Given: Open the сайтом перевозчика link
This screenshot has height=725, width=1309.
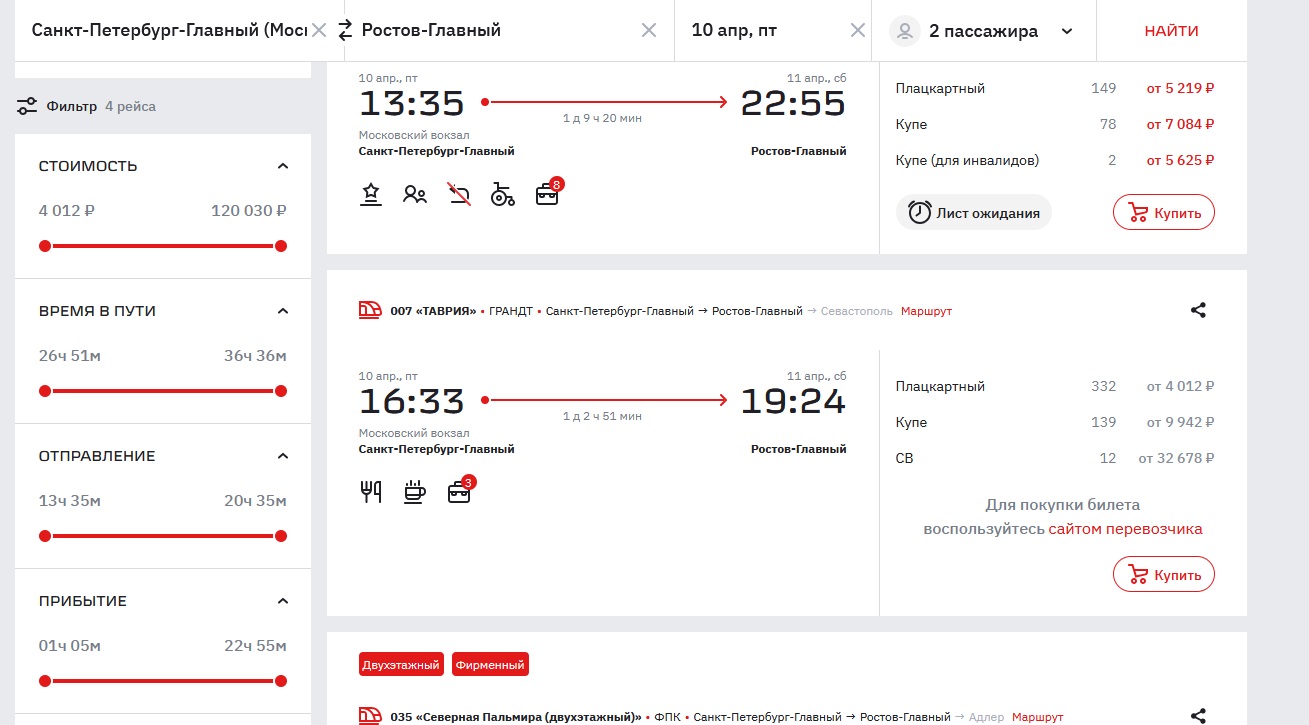Looking at the screenshot, I should click(x=1125, y=529).
